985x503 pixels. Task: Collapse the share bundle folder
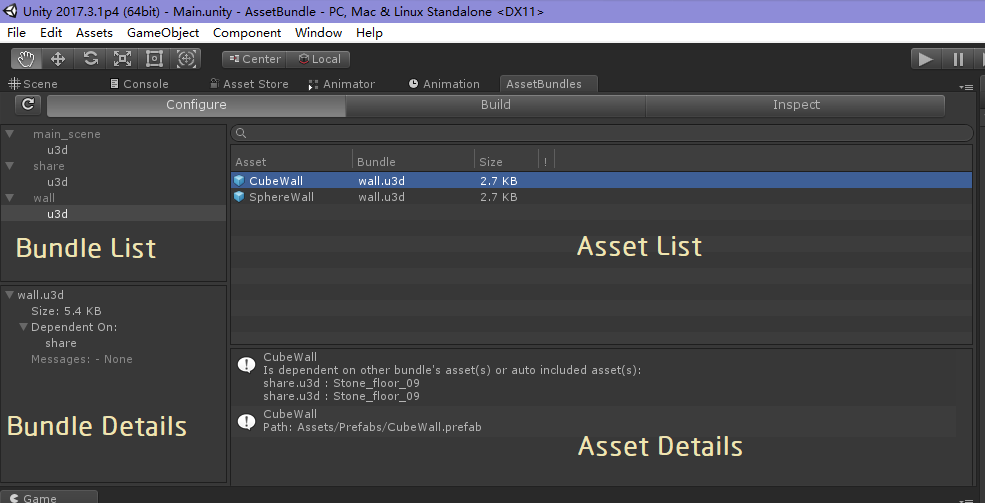coord(9,166)
